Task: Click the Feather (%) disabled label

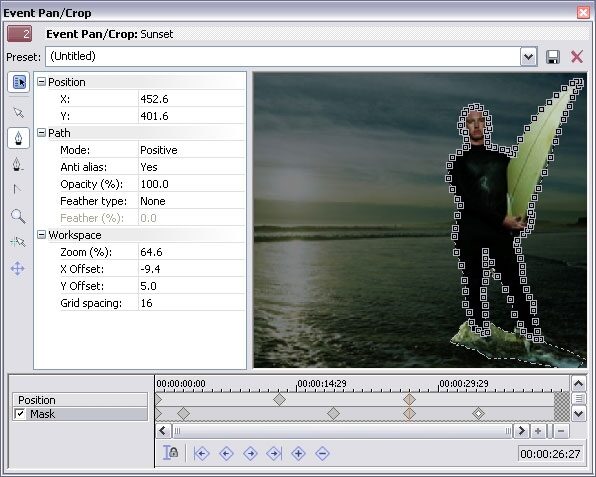Action: [92, 218]
